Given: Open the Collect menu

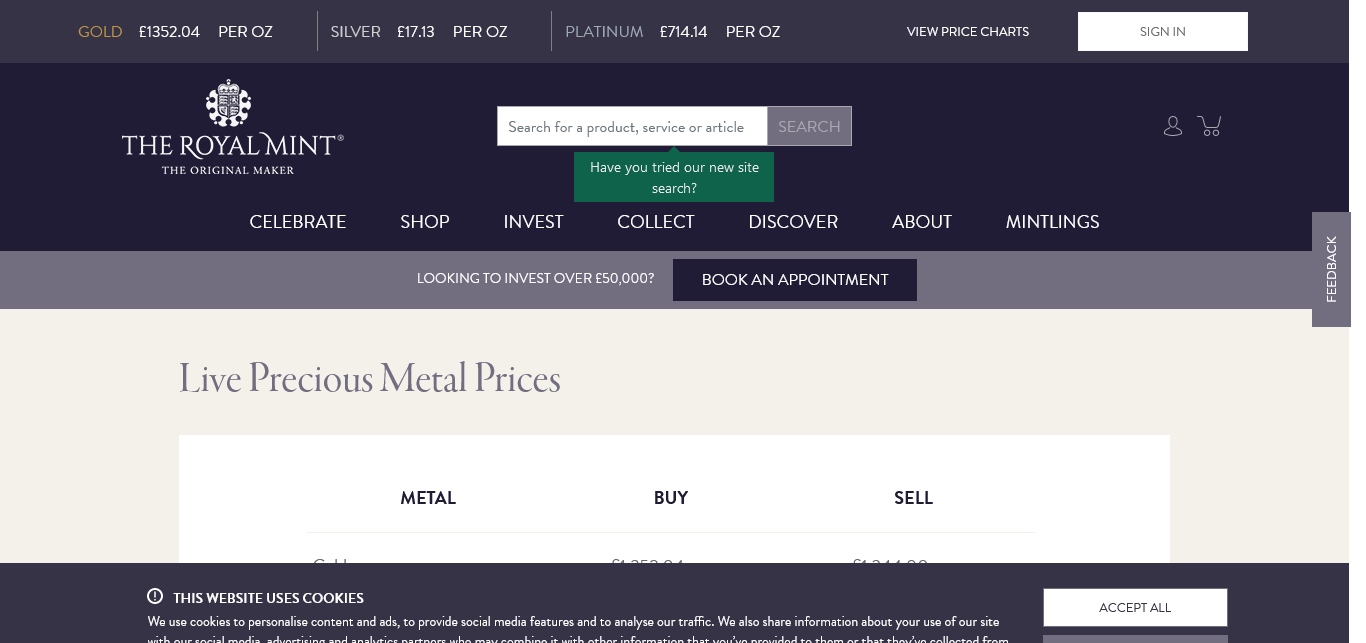Looking at the screenshot, I should coord(656,222).
